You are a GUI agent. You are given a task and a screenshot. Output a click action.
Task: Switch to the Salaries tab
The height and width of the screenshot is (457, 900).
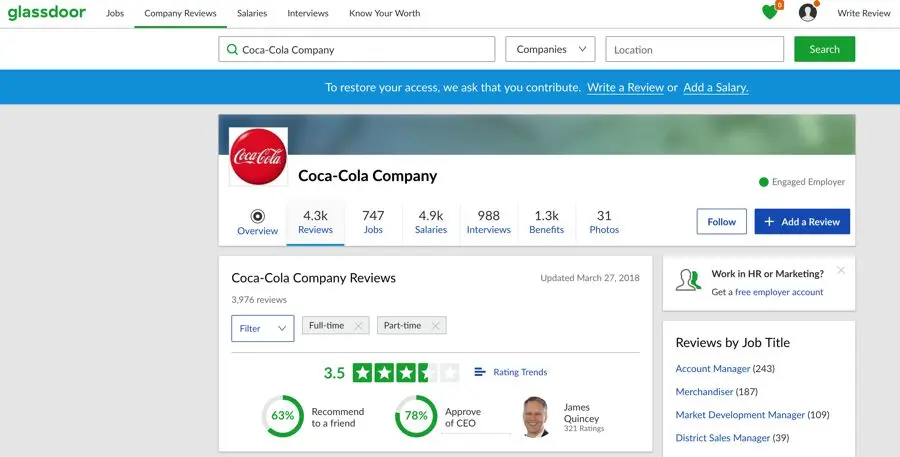[x=431, y=222]
